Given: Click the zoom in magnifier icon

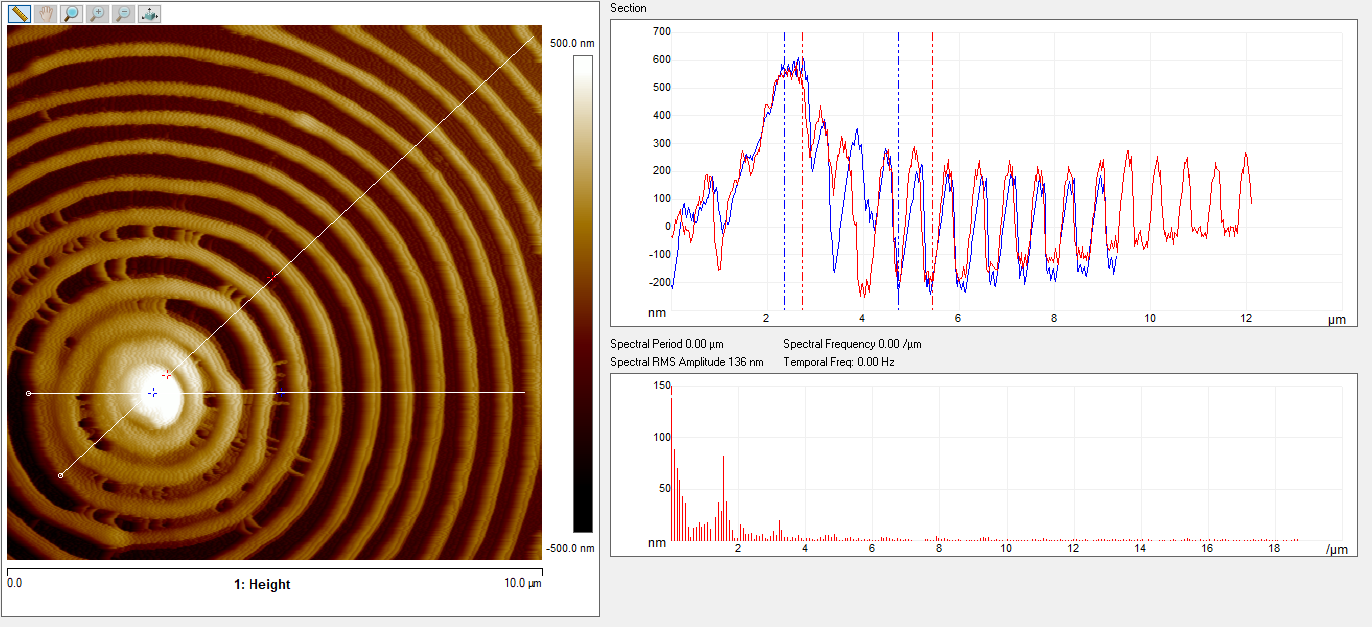Looking at the screenshot, I should [97, 14].
